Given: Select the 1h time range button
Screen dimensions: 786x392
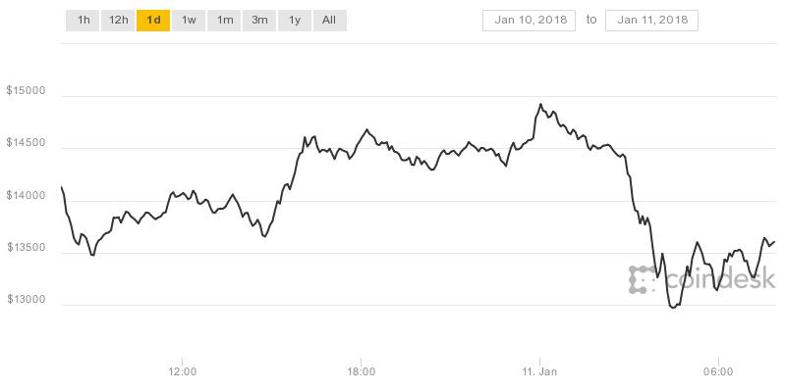Looking at the screenshot, I should [83, 21].
